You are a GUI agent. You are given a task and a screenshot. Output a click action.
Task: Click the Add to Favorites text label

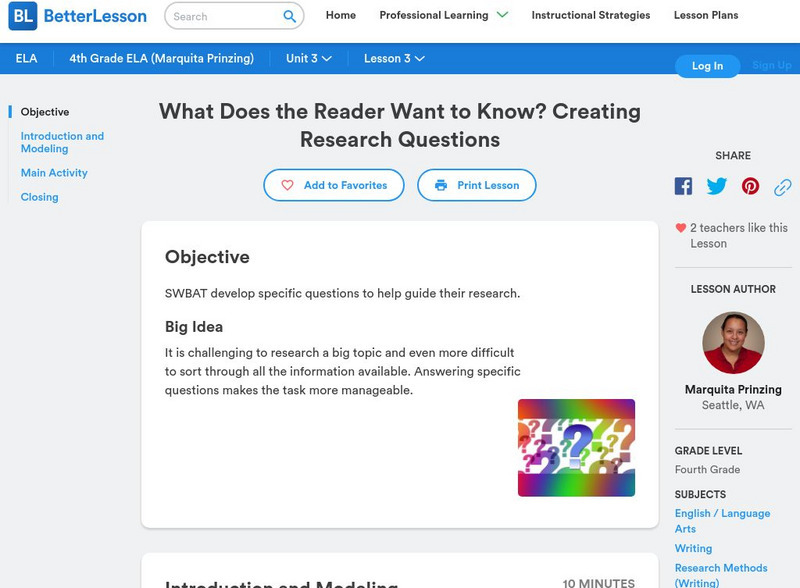(x=345, y=185)
